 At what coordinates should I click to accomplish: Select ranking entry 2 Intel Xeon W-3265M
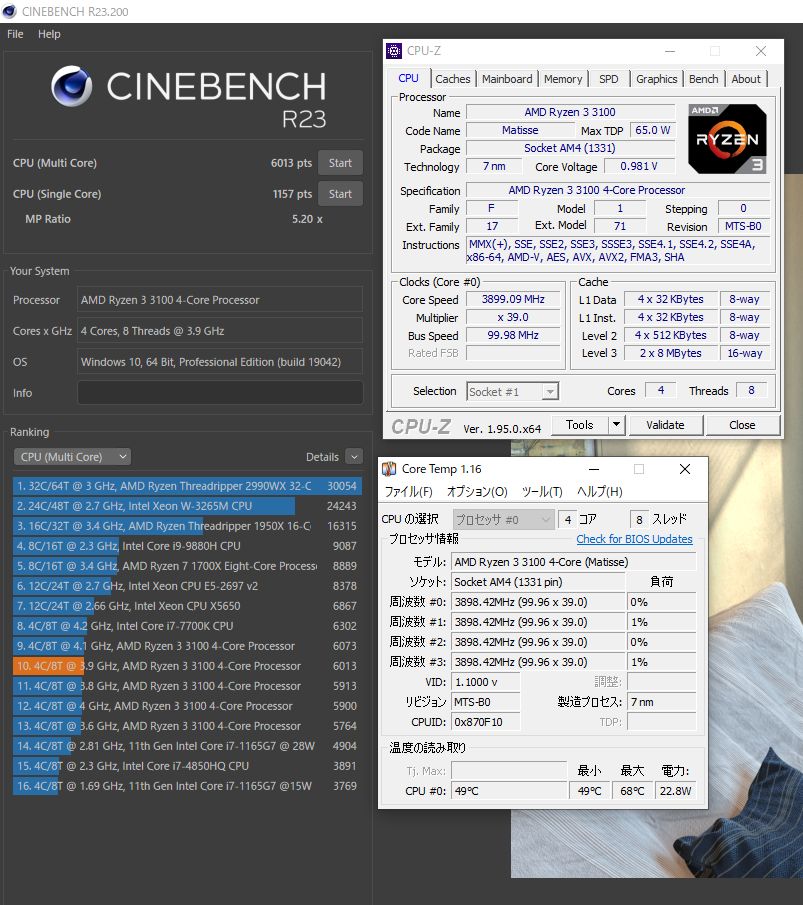(x=188, y=506)
